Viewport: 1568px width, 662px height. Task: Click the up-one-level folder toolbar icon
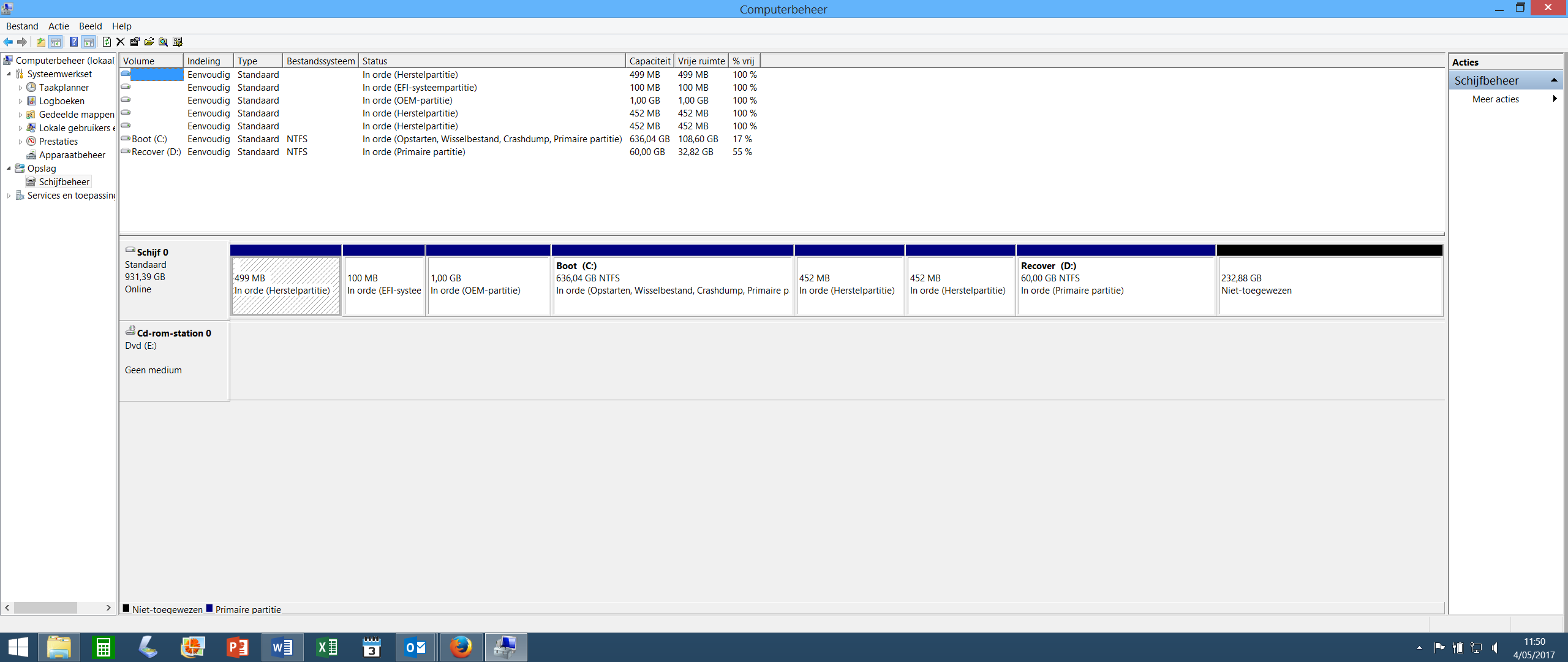pyautogui.click(x=40, y=42)
